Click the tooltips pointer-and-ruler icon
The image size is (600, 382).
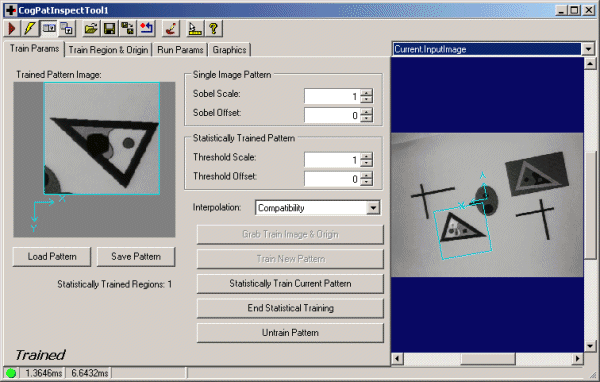point(195,29)
